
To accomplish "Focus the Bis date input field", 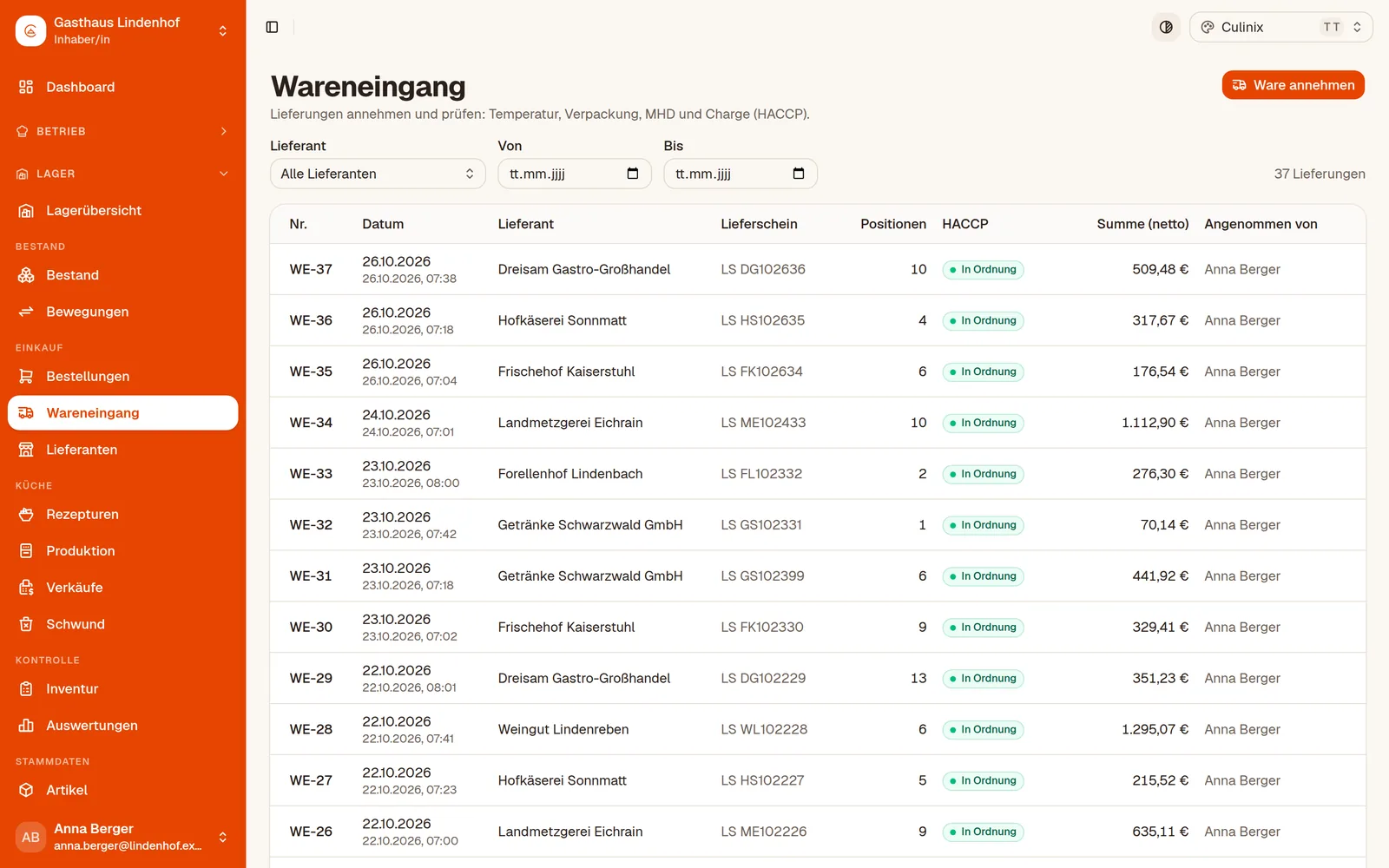I will point(740,174).
